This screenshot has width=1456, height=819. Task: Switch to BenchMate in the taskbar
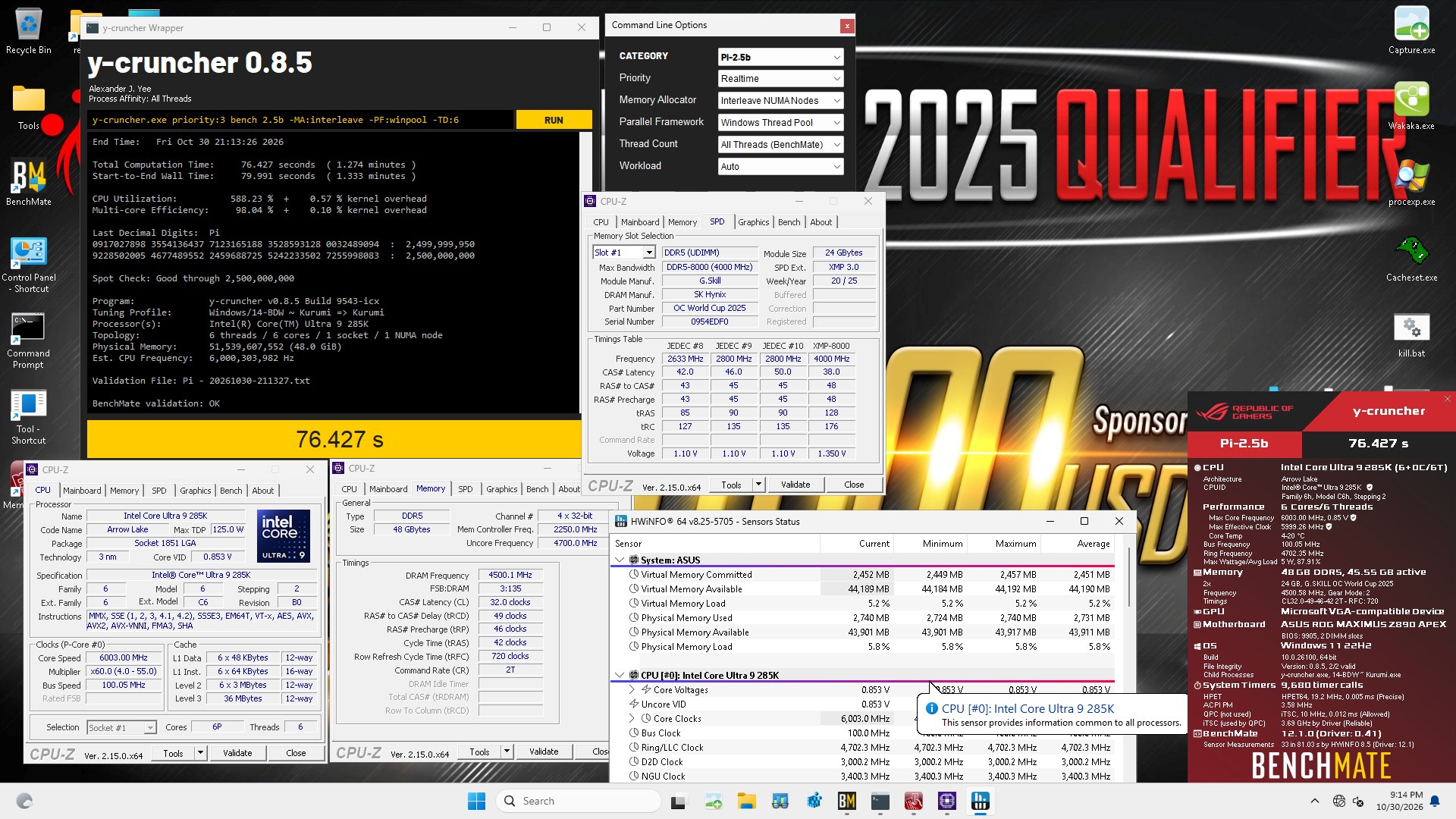847,801
